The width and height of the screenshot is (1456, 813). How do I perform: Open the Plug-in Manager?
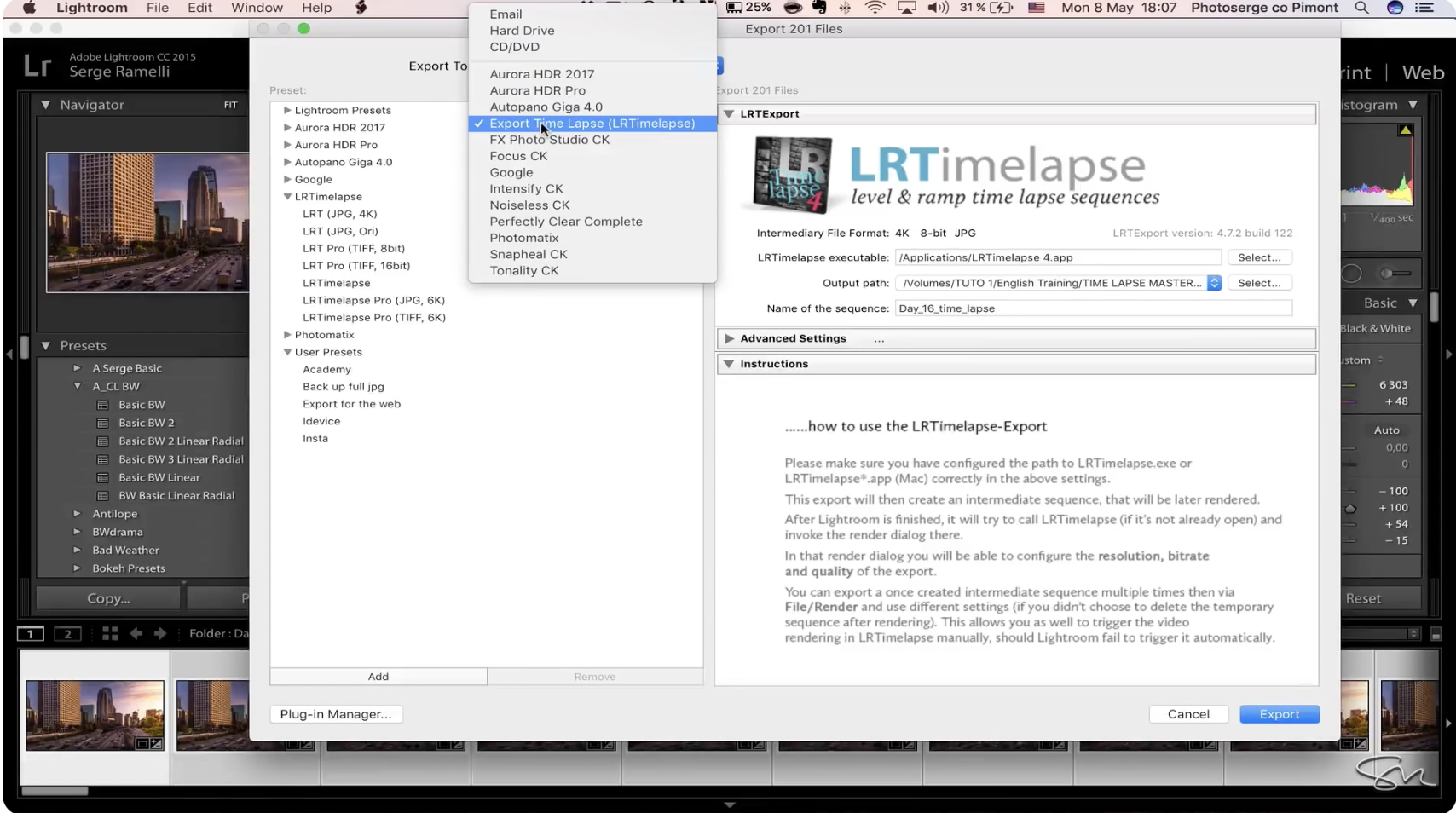(x=336, y=714)
